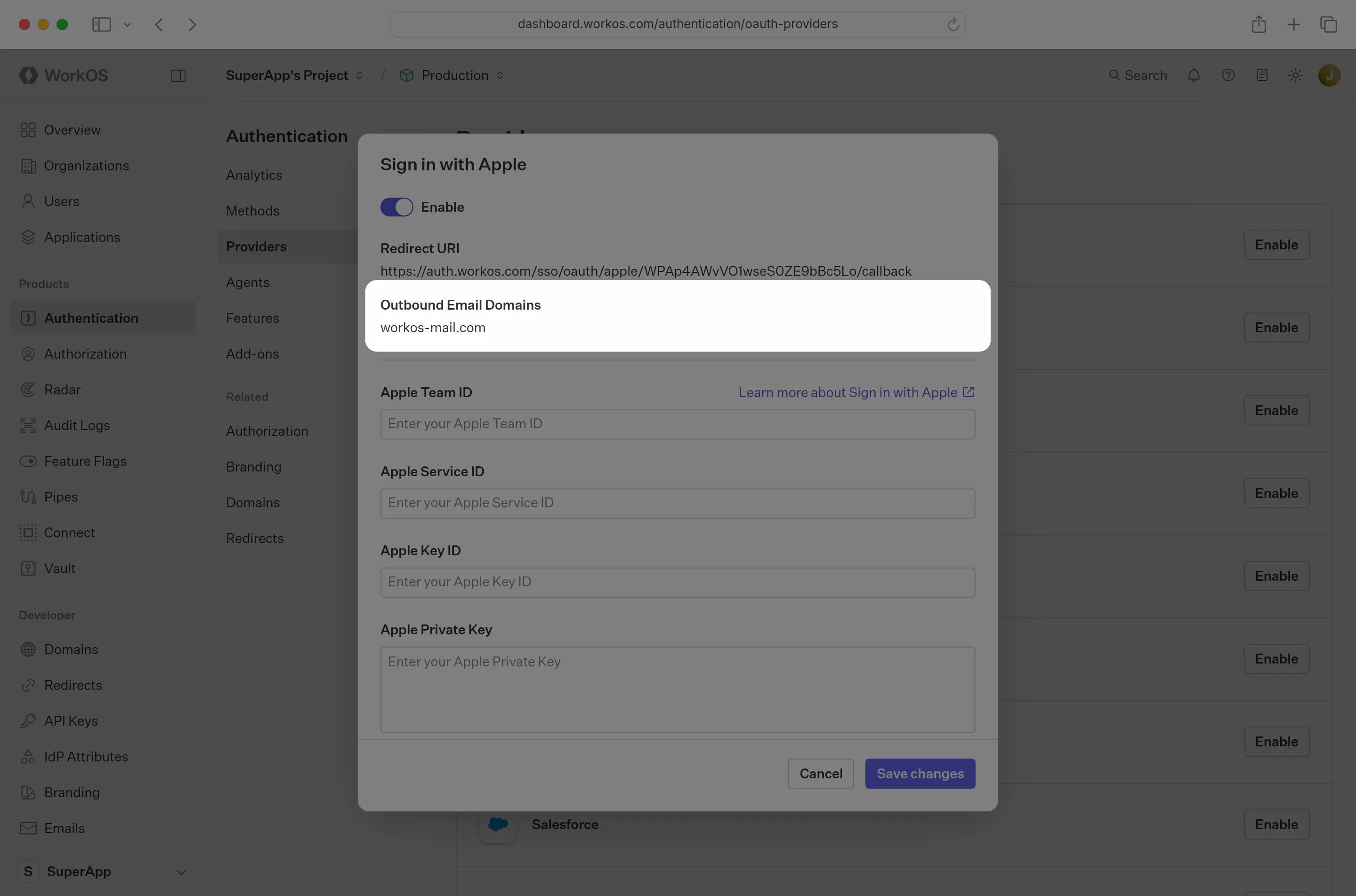Click the Search field in header
The width and height of the screenshot is (1356, 896).
(1138, 75)
